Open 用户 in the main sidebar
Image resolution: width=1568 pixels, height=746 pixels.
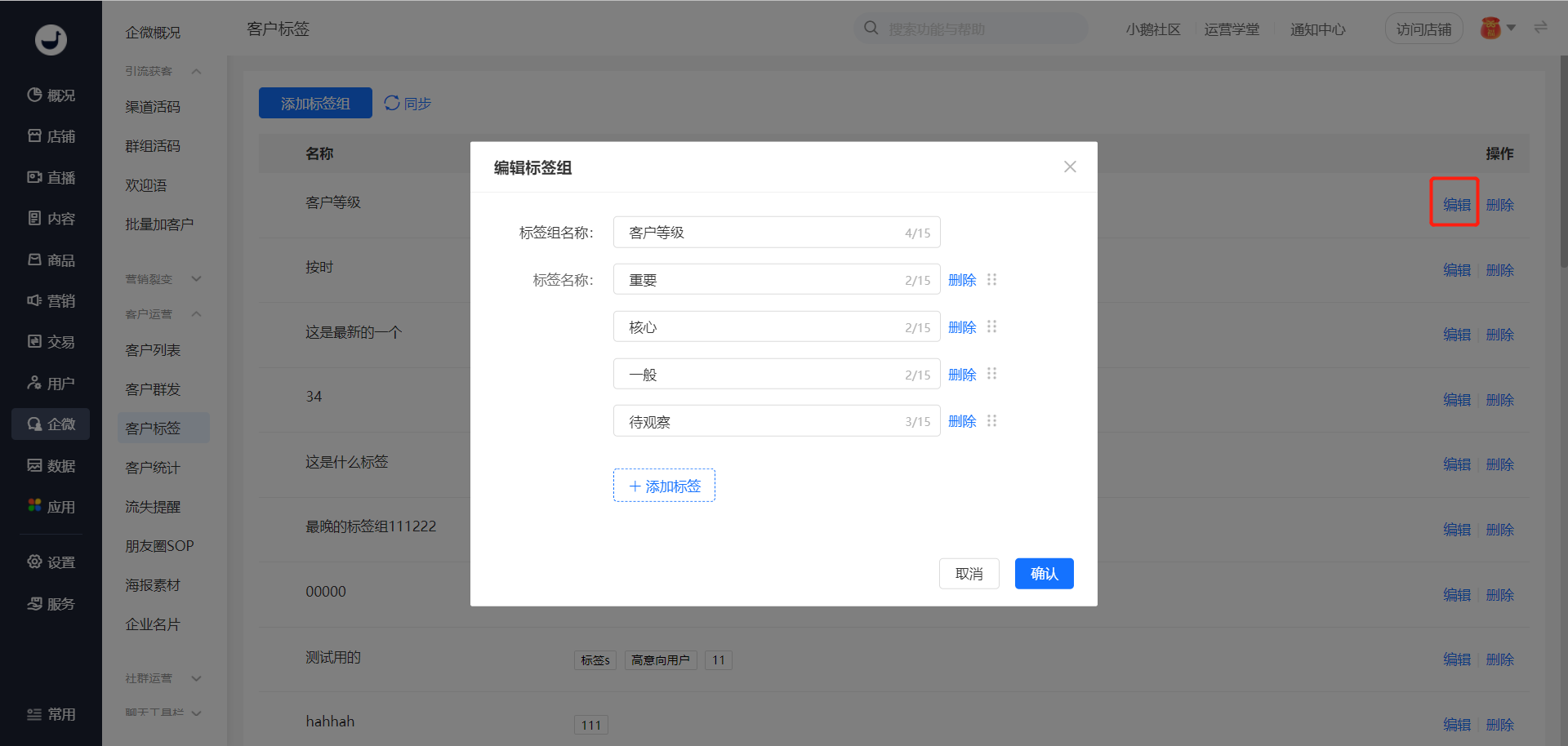click(51, 383)
